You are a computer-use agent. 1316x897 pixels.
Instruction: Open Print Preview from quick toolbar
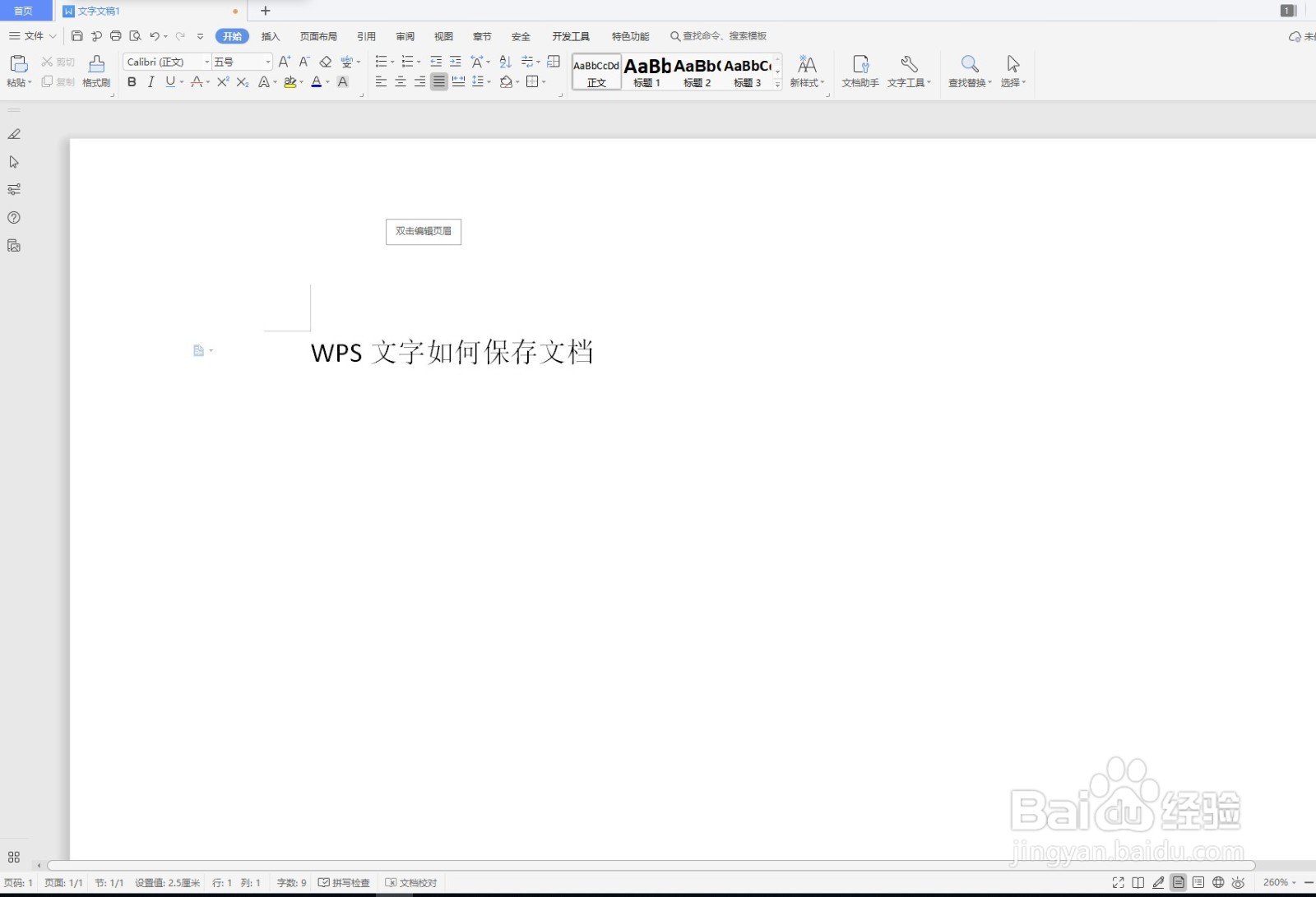point(135,36)
